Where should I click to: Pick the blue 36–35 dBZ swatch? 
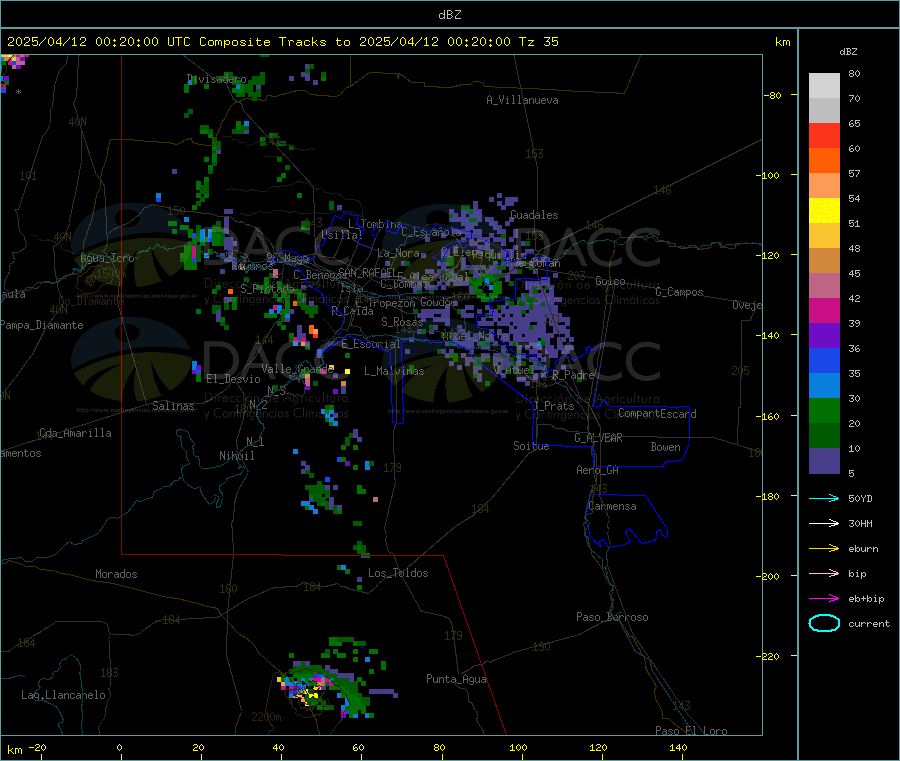824,360
